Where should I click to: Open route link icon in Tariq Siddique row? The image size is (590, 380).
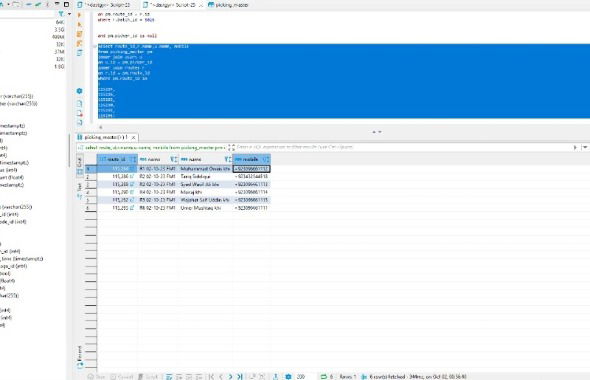(132, 176)
